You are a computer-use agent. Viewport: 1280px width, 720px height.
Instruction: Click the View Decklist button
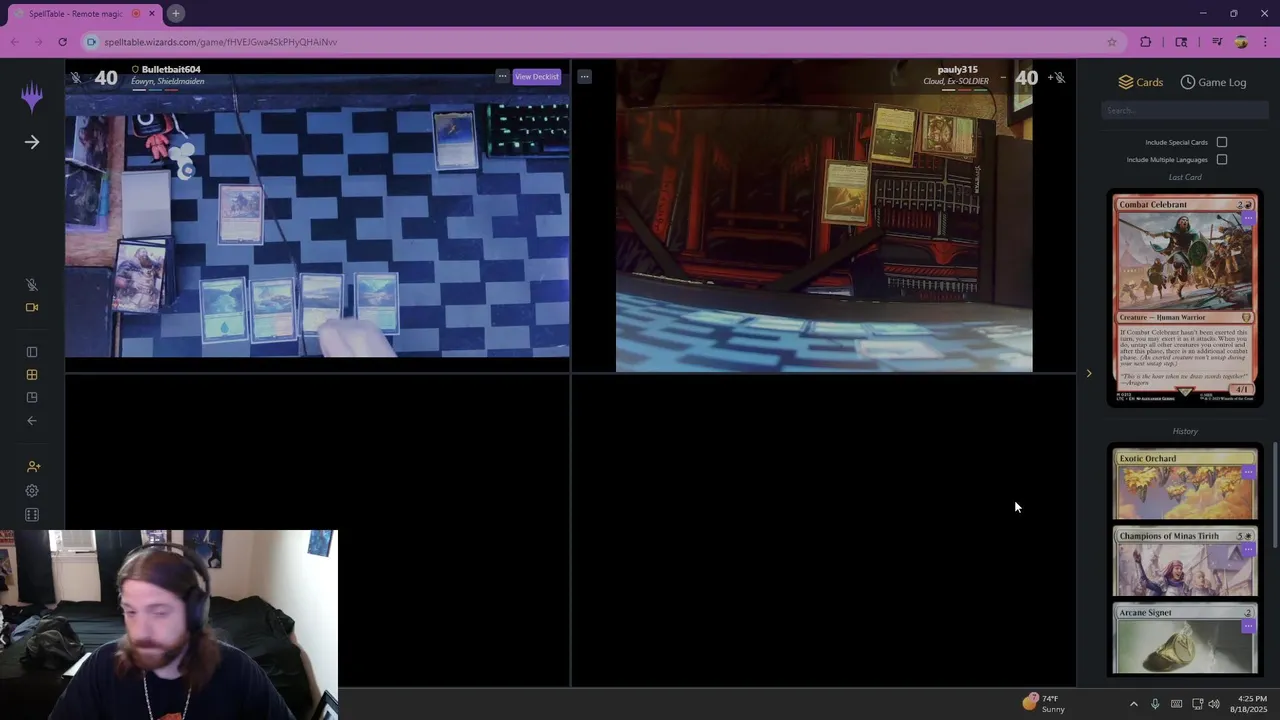pyautogui.click(x=537, y=77)
